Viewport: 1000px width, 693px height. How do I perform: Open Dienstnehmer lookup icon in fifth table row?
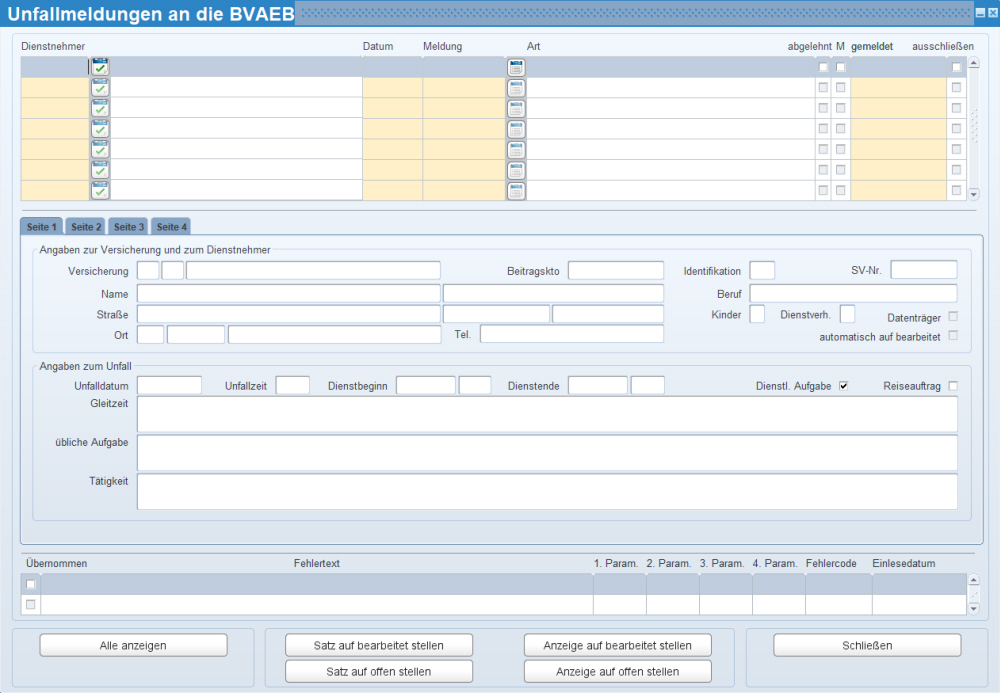(100, 149)
